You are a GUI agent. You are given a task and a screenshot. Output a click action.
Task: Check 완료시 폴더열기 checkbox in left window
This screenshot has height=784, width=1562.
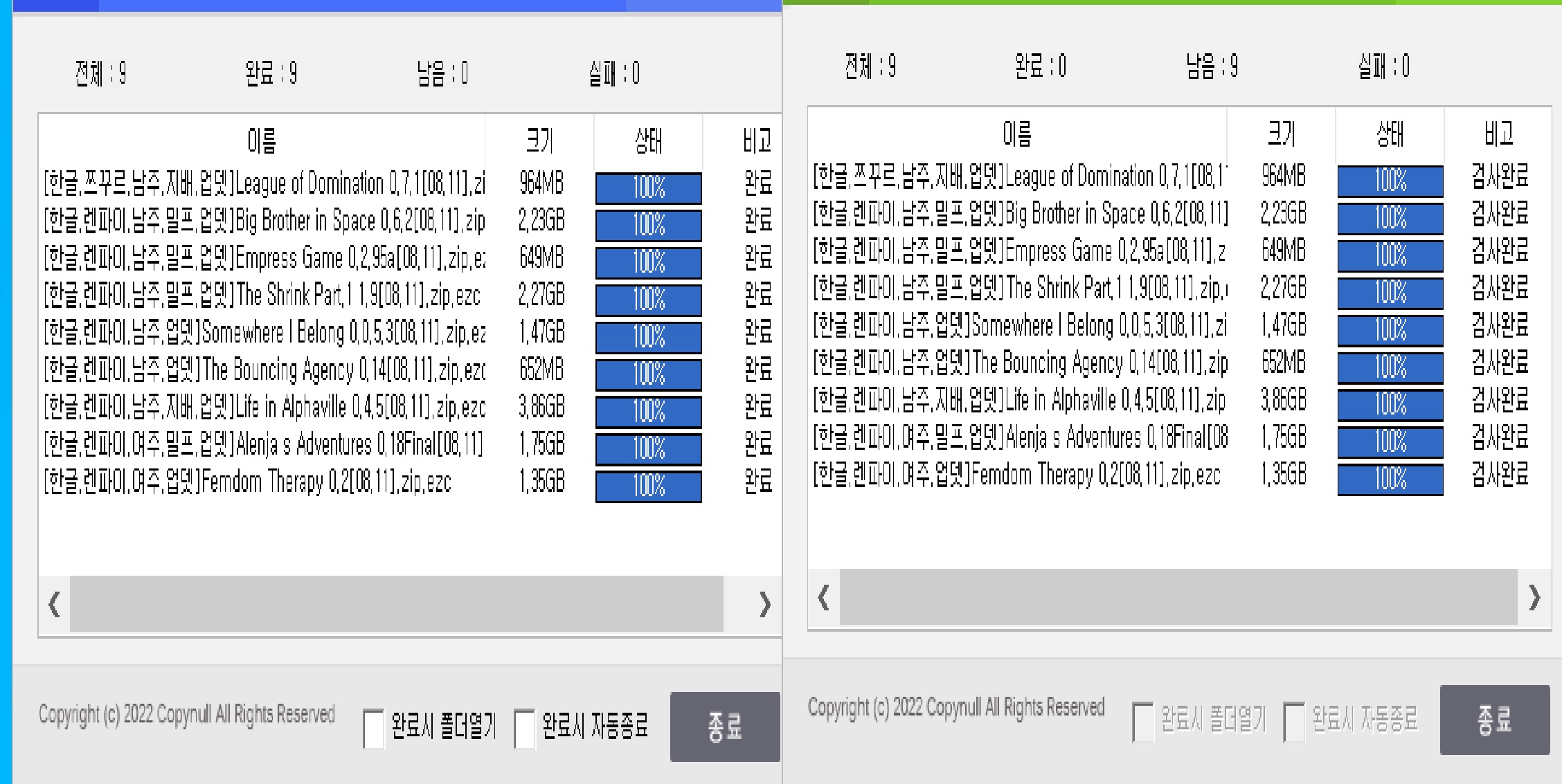(x=374, y=728)
